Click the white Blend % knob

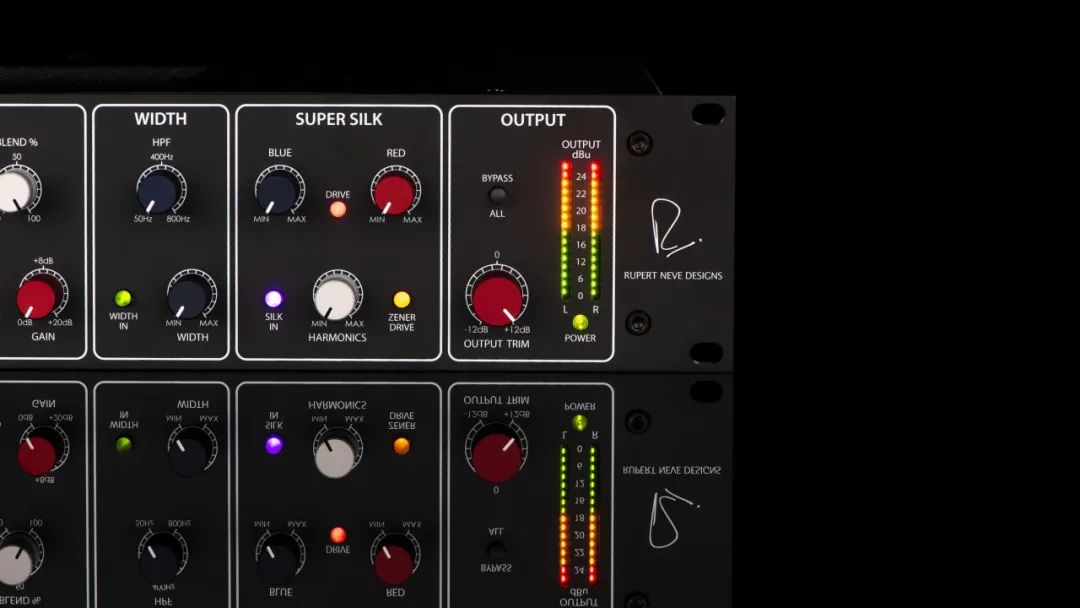[14, 190]
